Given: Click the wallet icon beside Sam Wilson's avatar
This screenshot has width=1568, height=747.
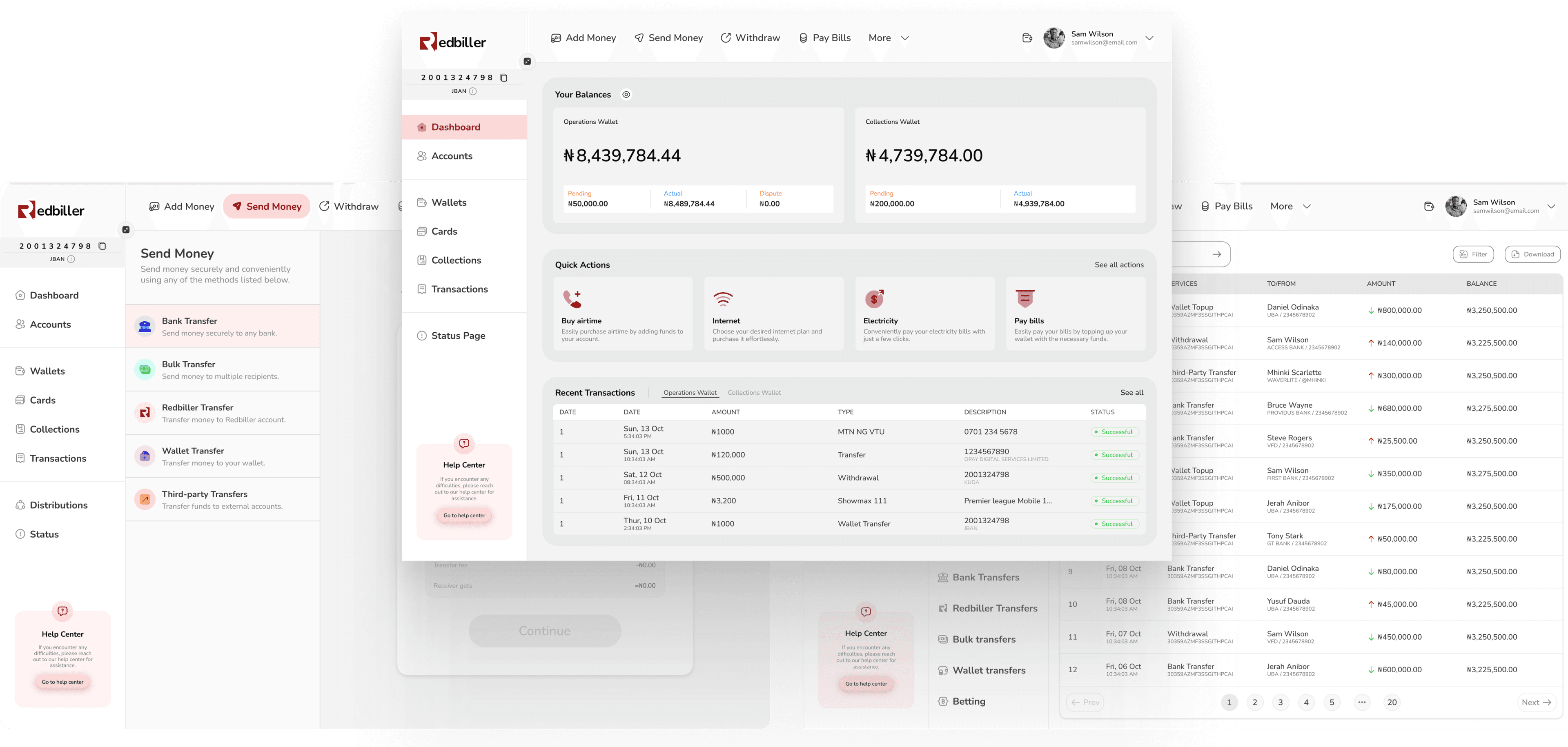Looking at the screenshot, I should [1027, 38].
